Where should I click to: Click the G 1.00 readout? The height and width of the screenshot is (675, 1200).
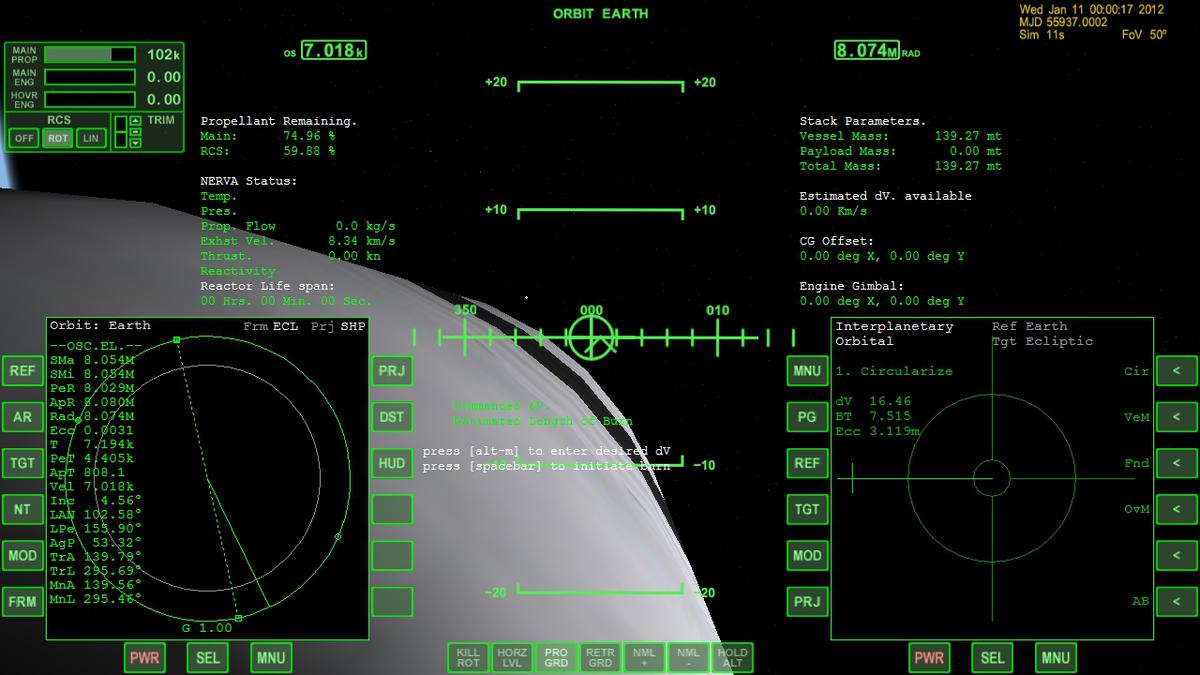[207, 628]
